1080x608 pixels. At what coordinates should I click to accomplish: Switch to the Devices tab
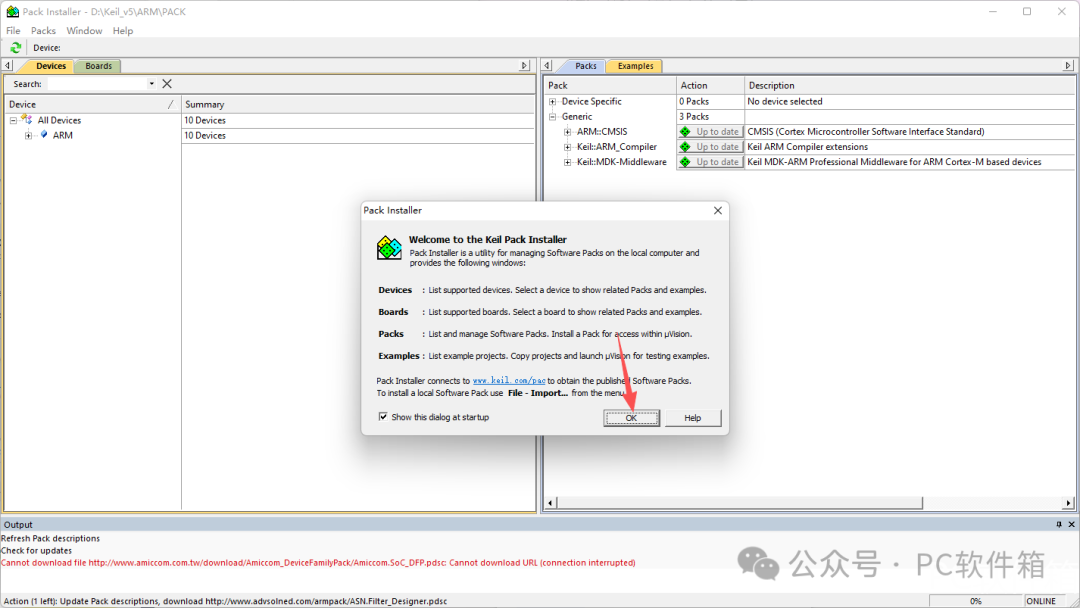click(x=51, y=66)
